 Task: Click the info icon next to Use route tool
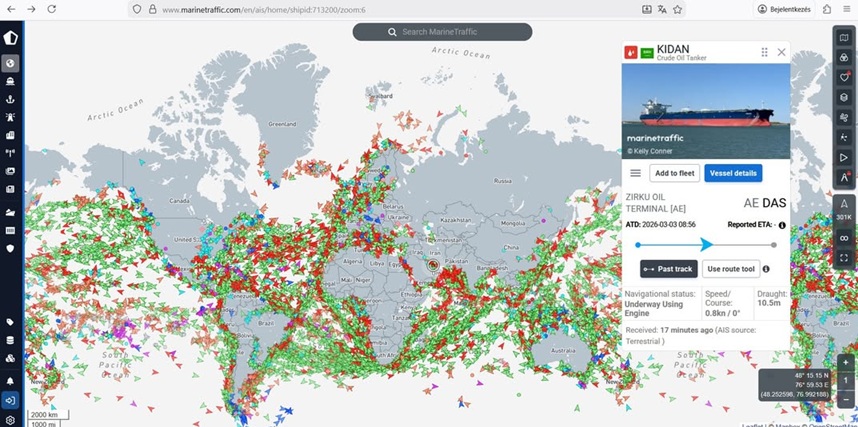pos(766,269)
